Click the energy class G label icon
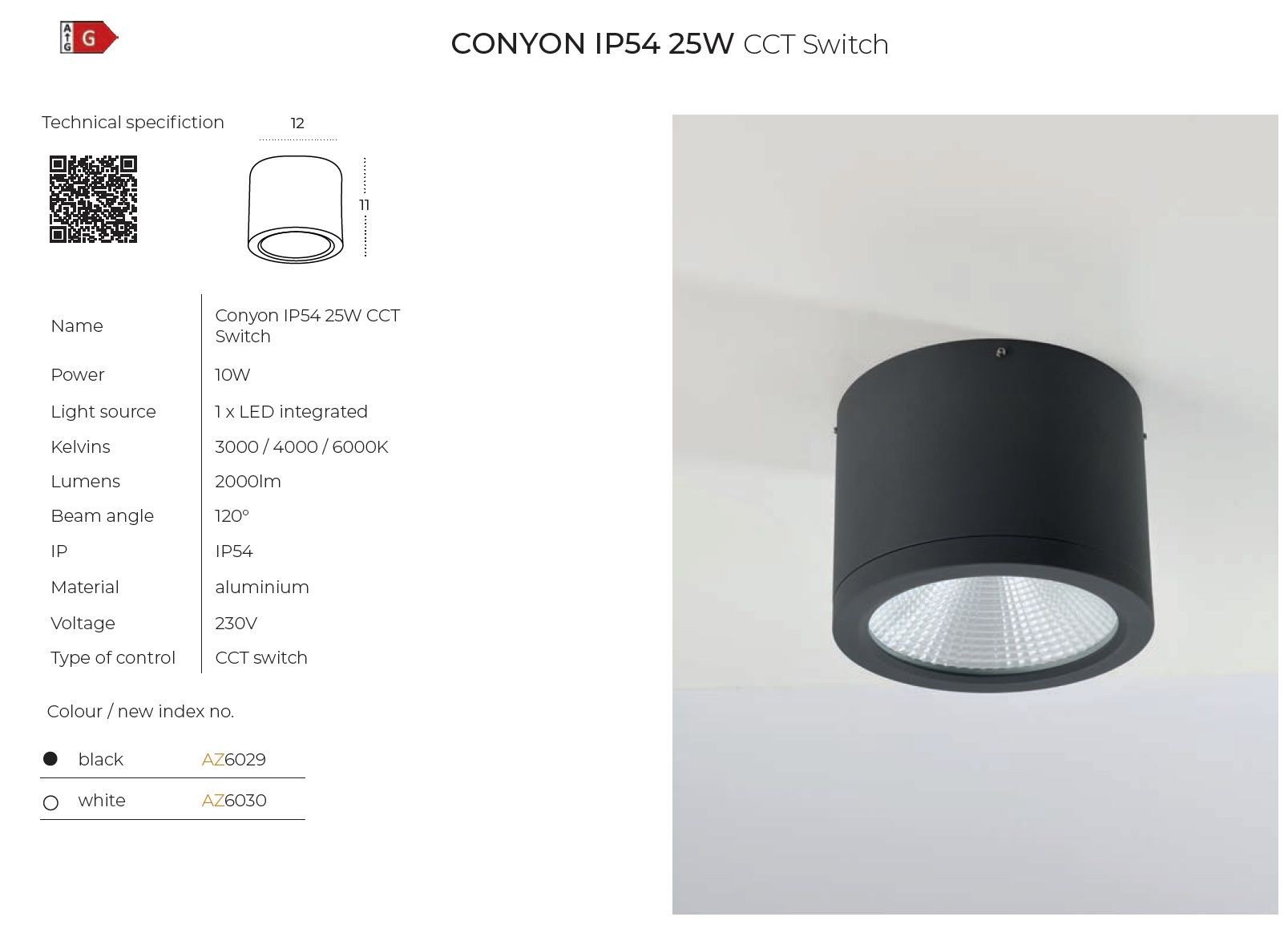The width and height of the screenshot is (1288, 949). click(89, 38)
